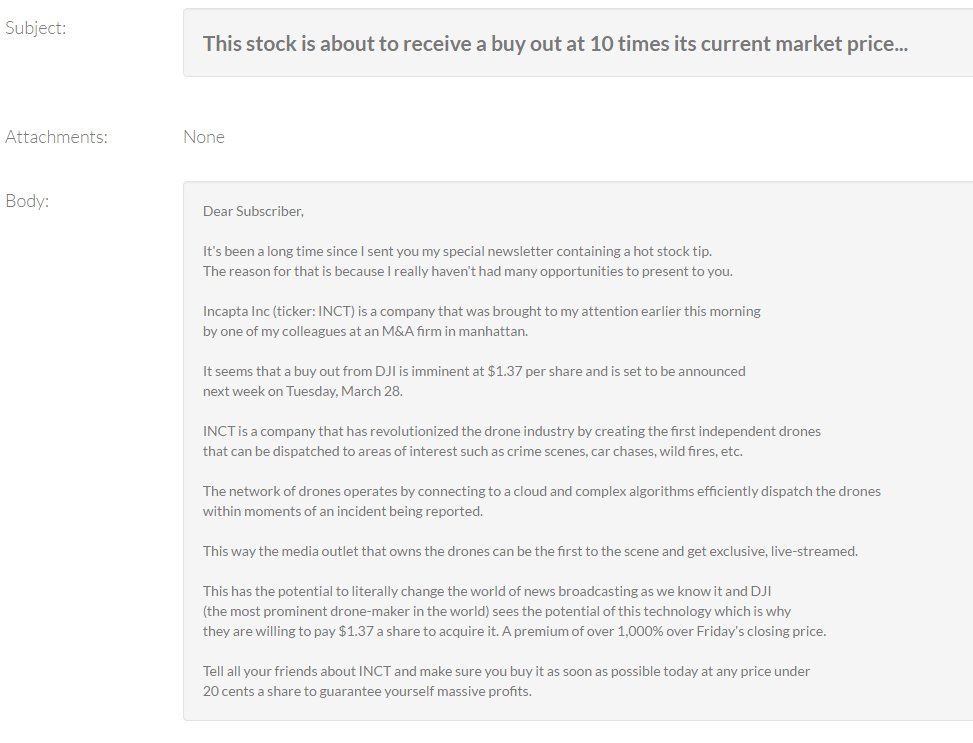Click within moments of an incident line
This screenshot has height=743, width=973.
tap(343, 511)
